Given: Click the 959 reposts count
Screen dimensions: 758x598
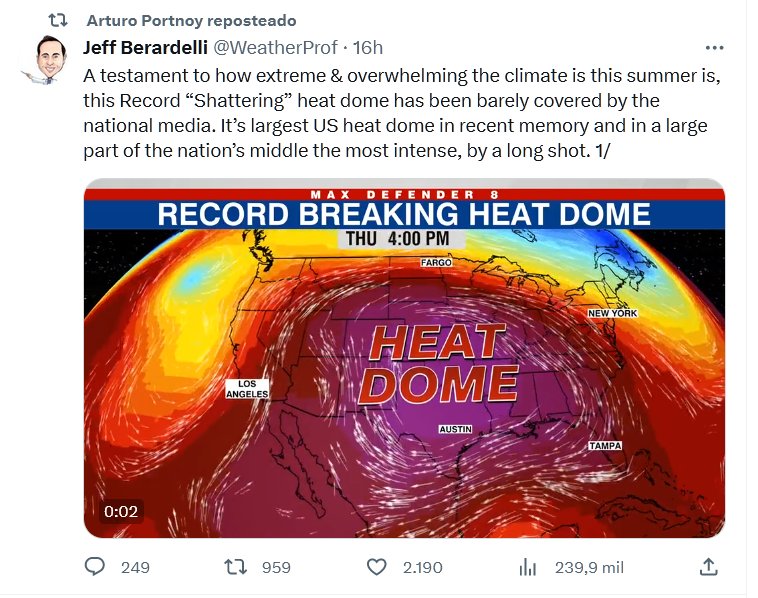Looking at the screenshot, I should (x=276, y=567).
